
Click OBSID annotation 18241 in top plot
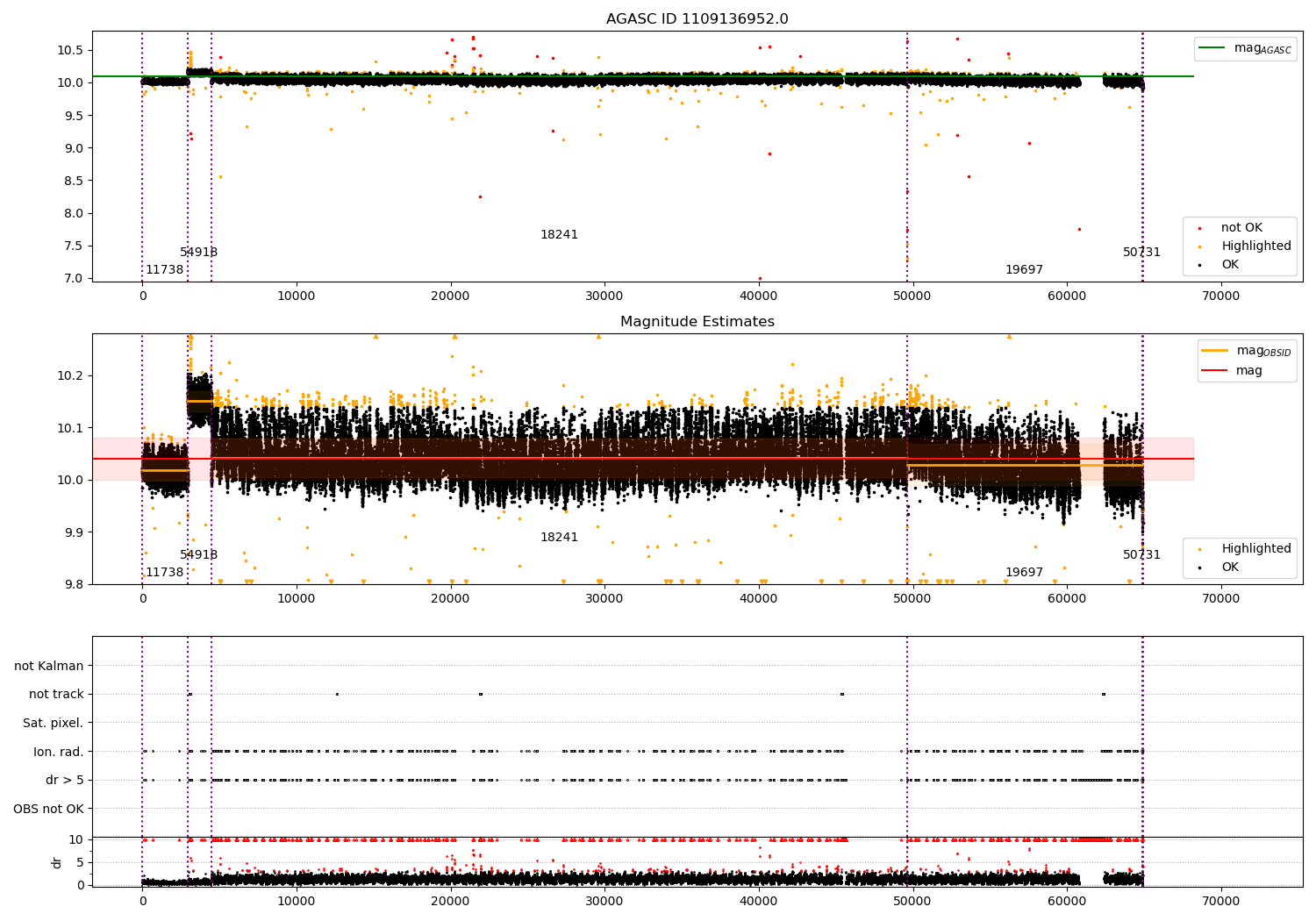(559, 235)
